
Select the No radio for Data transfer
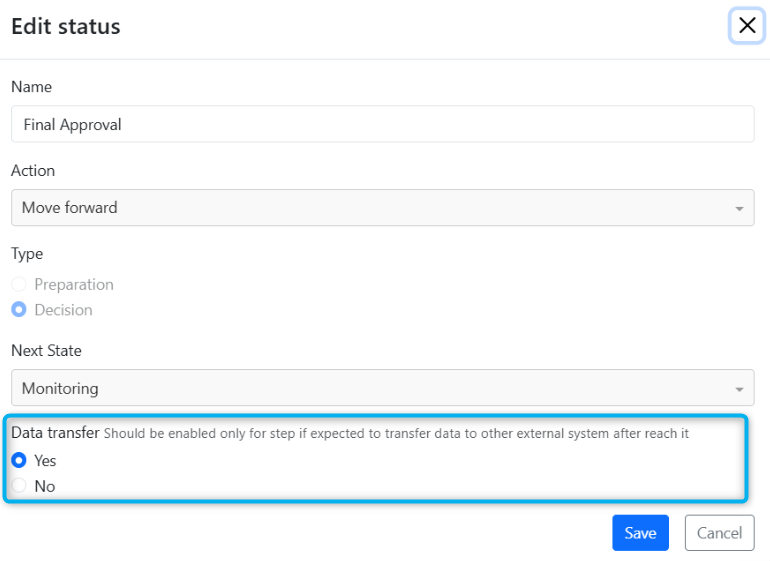tap(19, 486)
